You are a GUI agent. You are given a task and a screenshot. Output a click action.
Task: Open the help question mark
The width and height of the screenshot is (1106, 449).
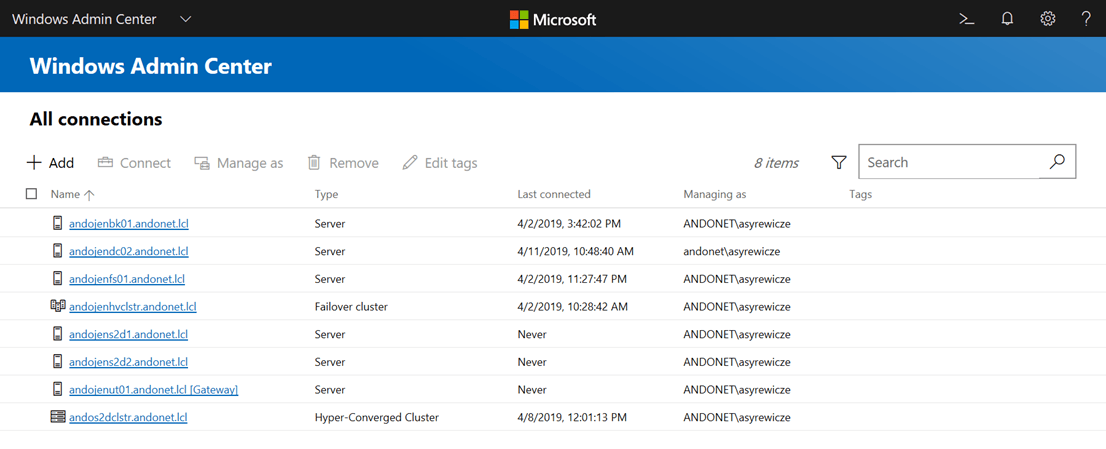pyautogui.click(x=1086, y=19)
